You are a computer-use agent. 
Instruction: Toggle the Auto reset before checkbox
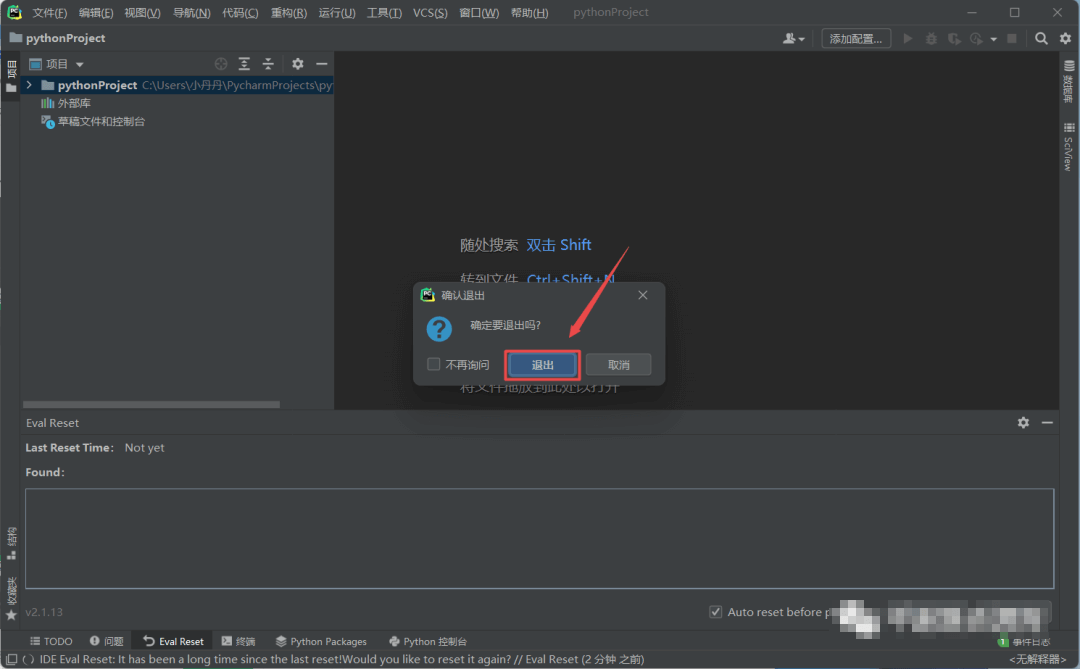click(715, 612)
